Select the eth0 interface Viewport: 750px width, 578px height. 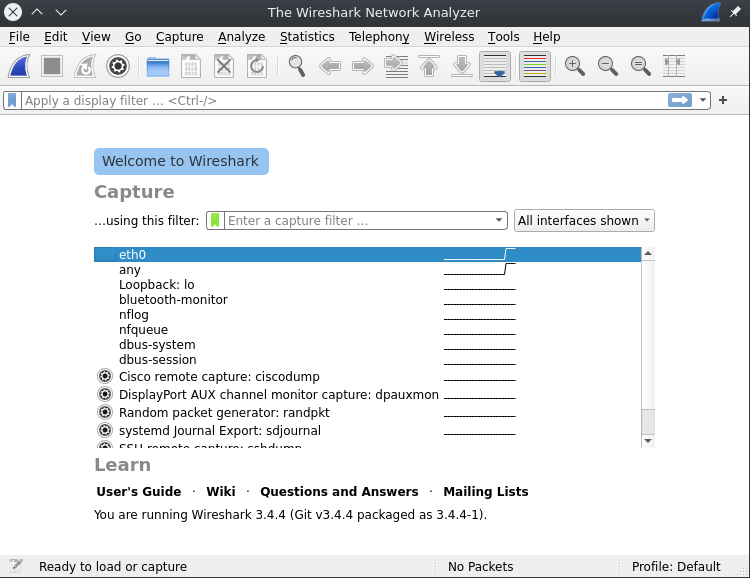367,255
